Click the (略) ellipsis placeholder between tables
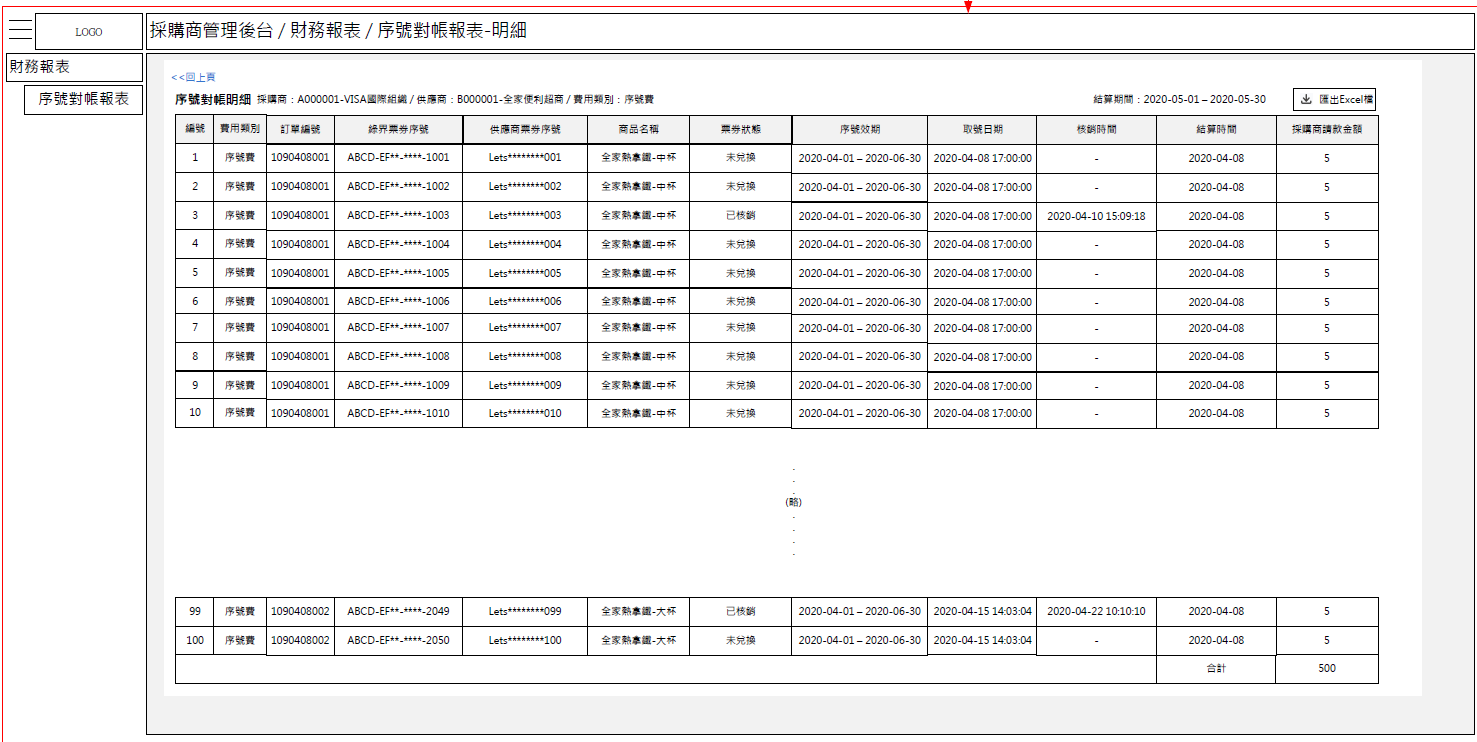The height and width of the screenshot is (742, 1477). point(793,503)
